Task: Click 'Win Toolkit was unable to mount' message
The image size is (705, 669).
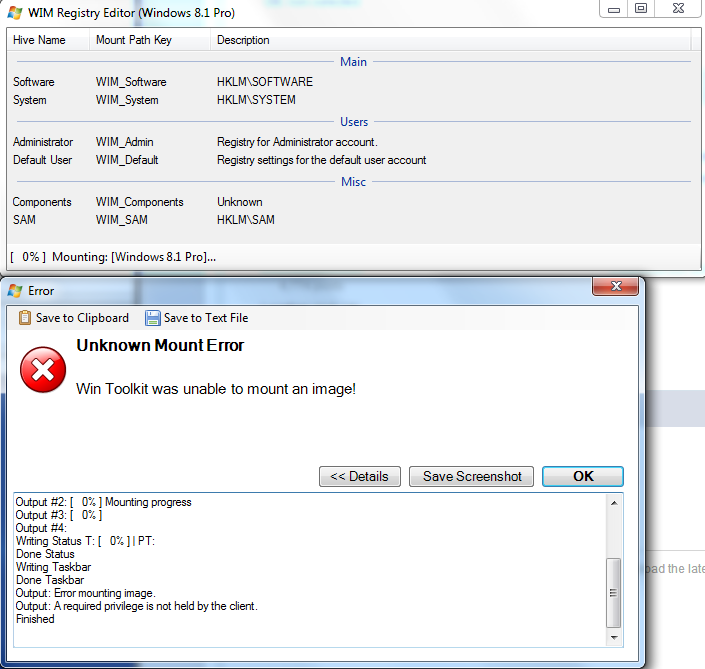Action: (x=216, y=389)
